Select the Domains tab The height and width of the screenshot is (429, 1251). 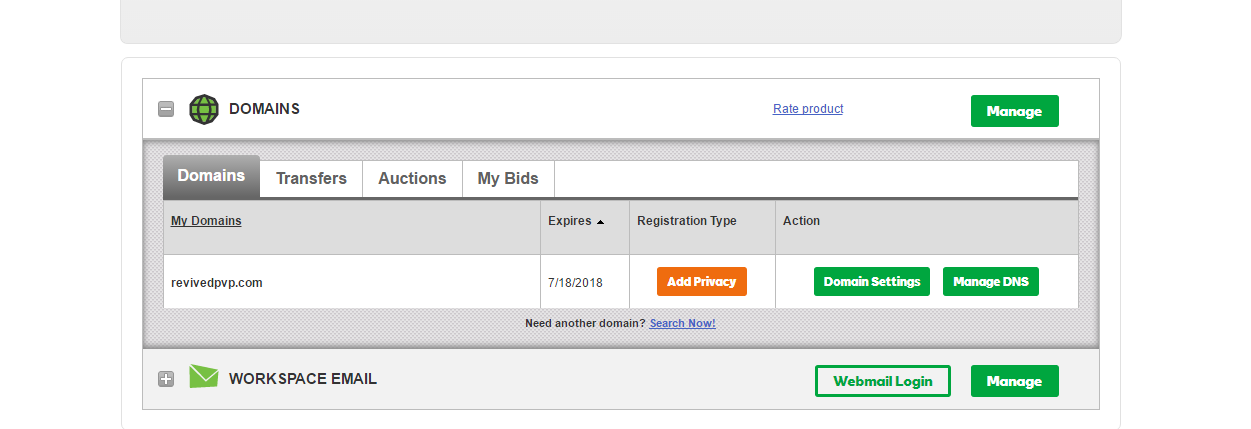click(211, 177)
